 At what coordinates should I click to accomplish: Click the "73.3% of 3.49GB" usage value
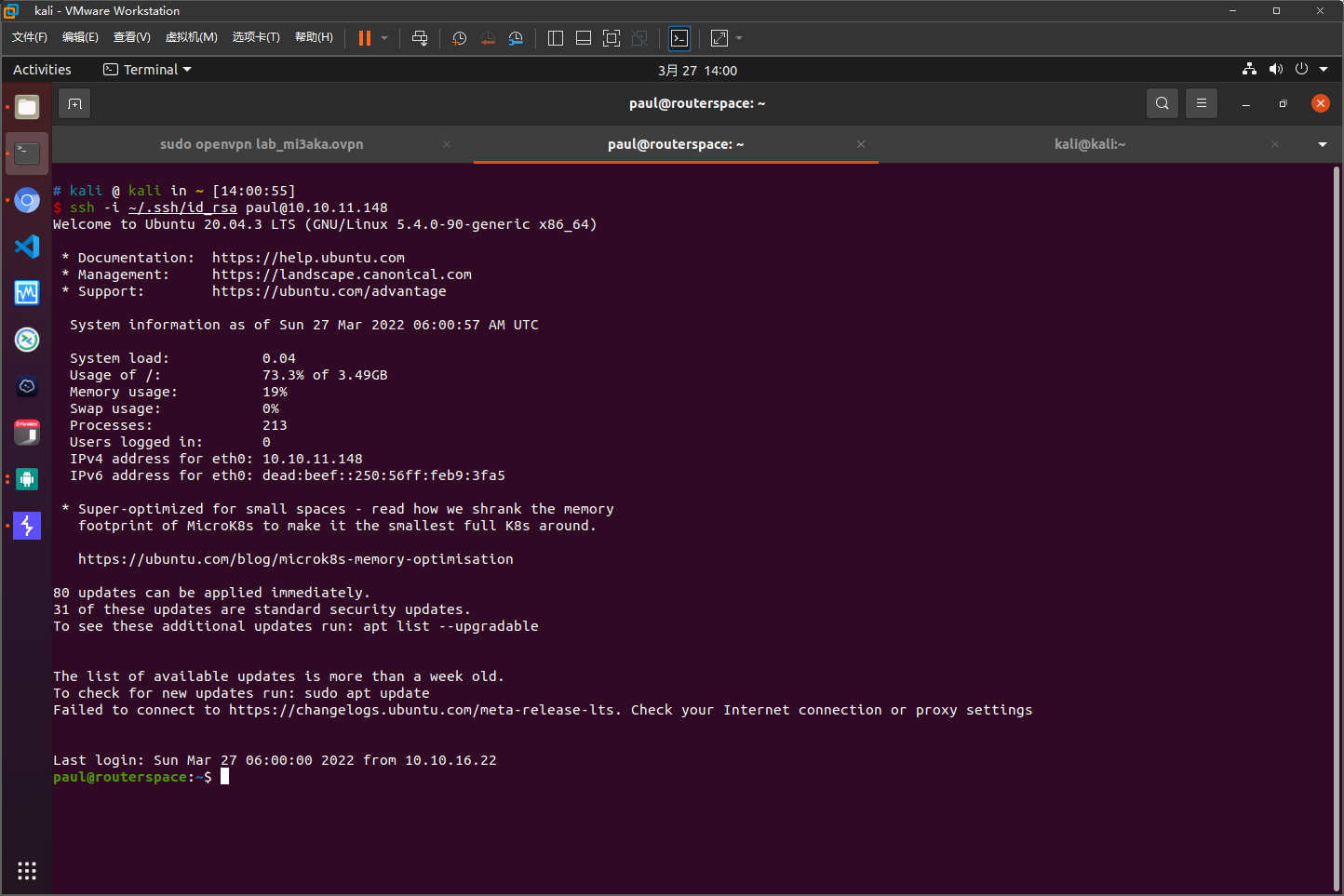click(x=325, y=375)
